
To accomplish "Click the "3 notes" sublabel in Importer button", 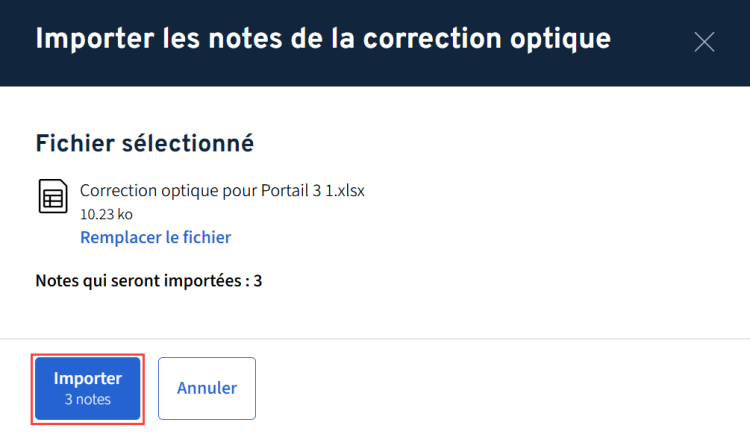I will point(88,399).
